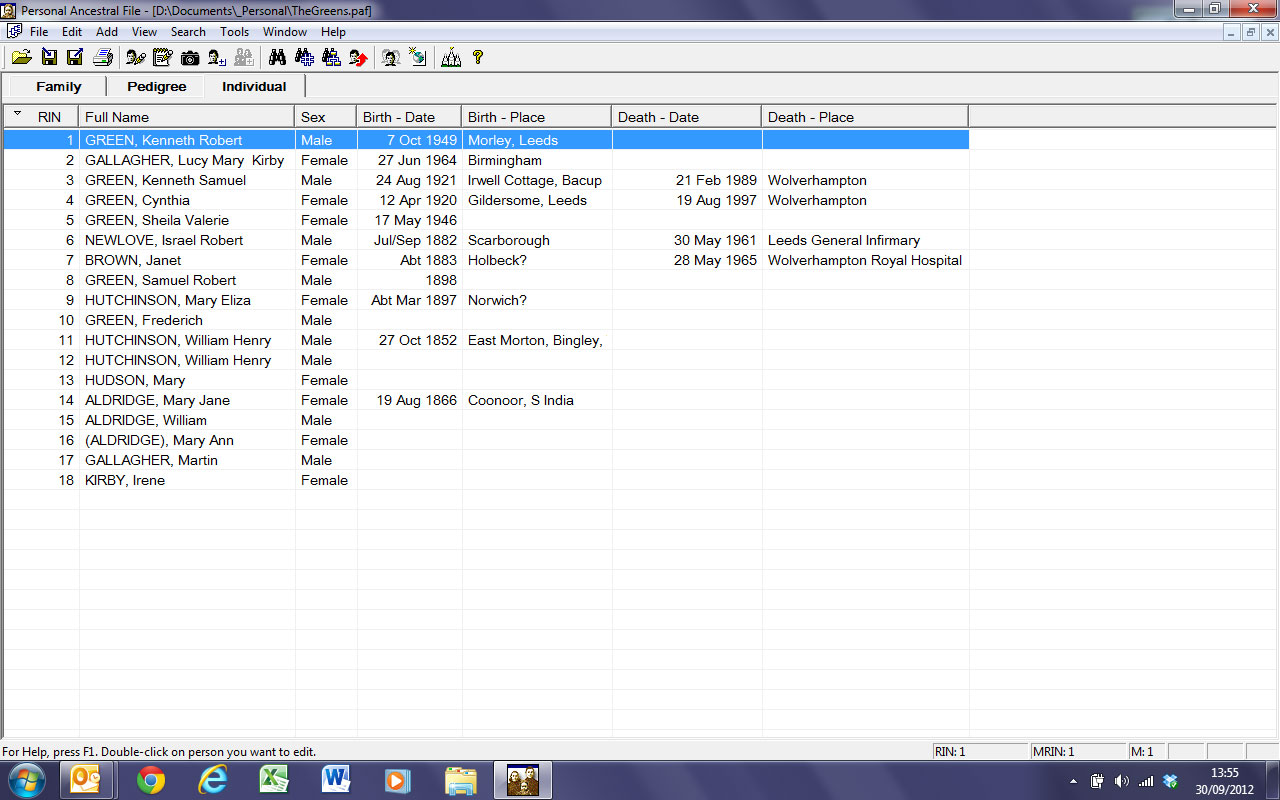
Task: Open Excel from the taskbar
Action: click(274, 780)
